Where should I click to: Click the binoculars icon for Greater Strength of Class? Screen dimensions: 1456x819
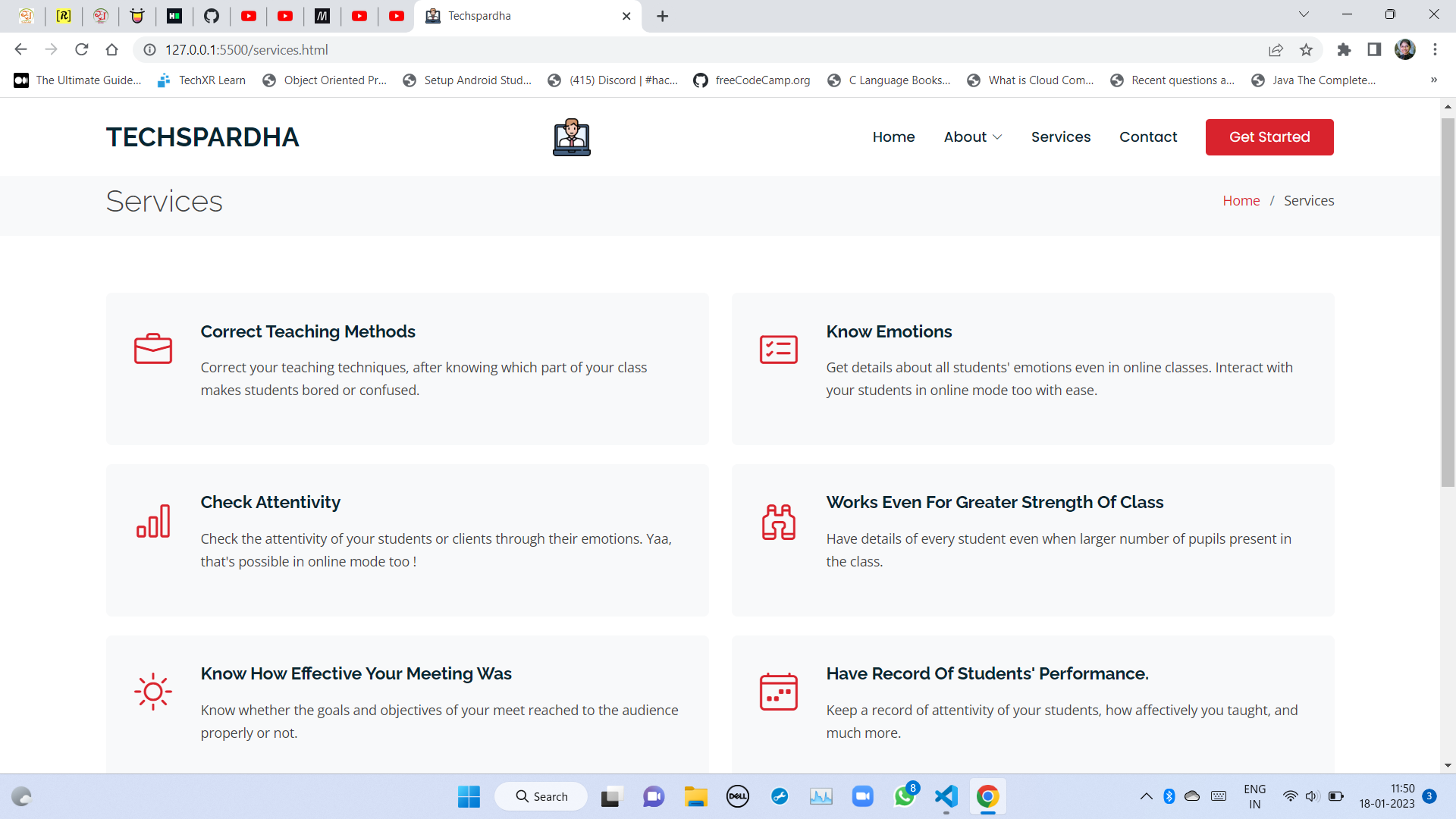tap(779, 522)
